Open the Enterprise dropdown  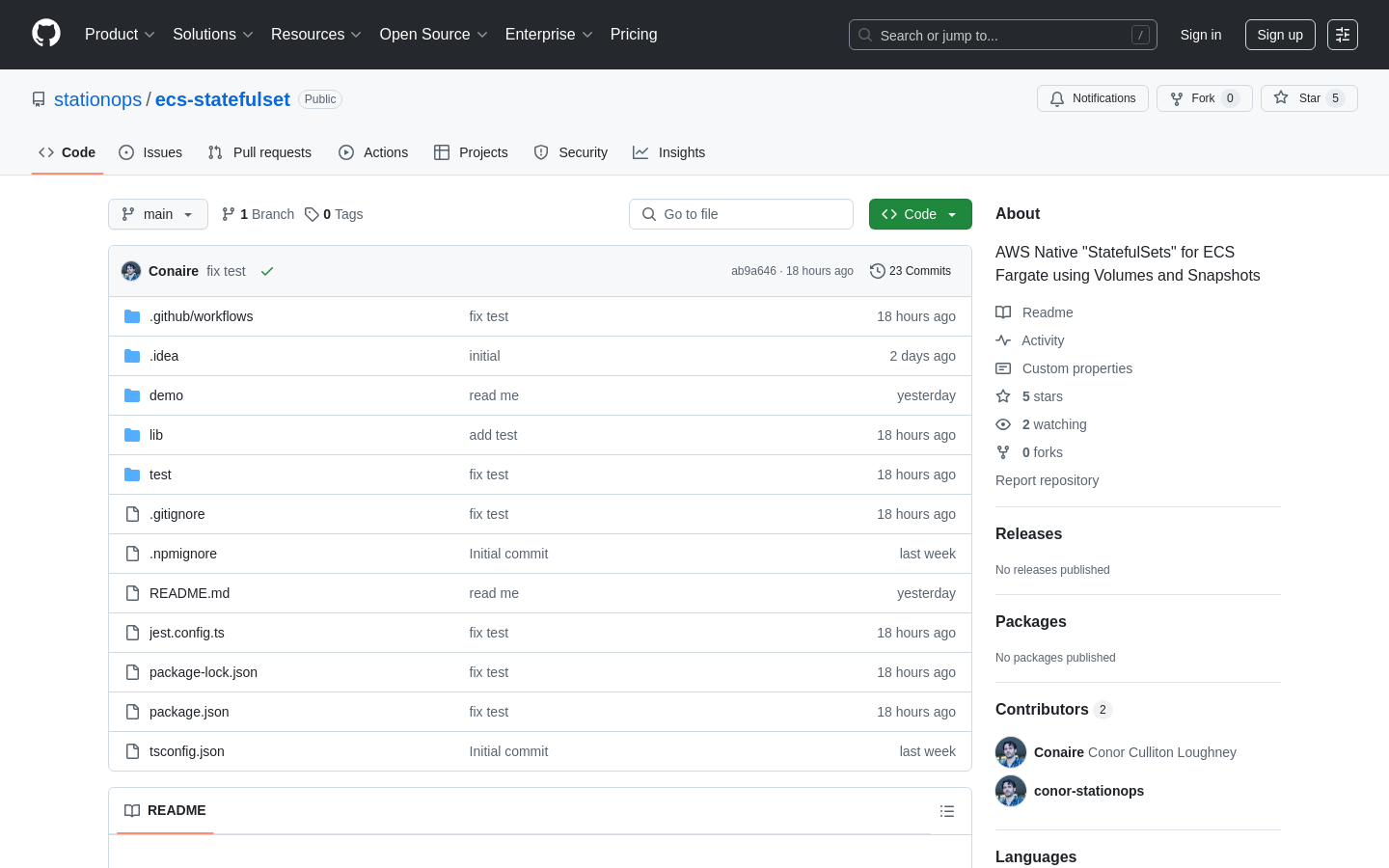point(549,35)
